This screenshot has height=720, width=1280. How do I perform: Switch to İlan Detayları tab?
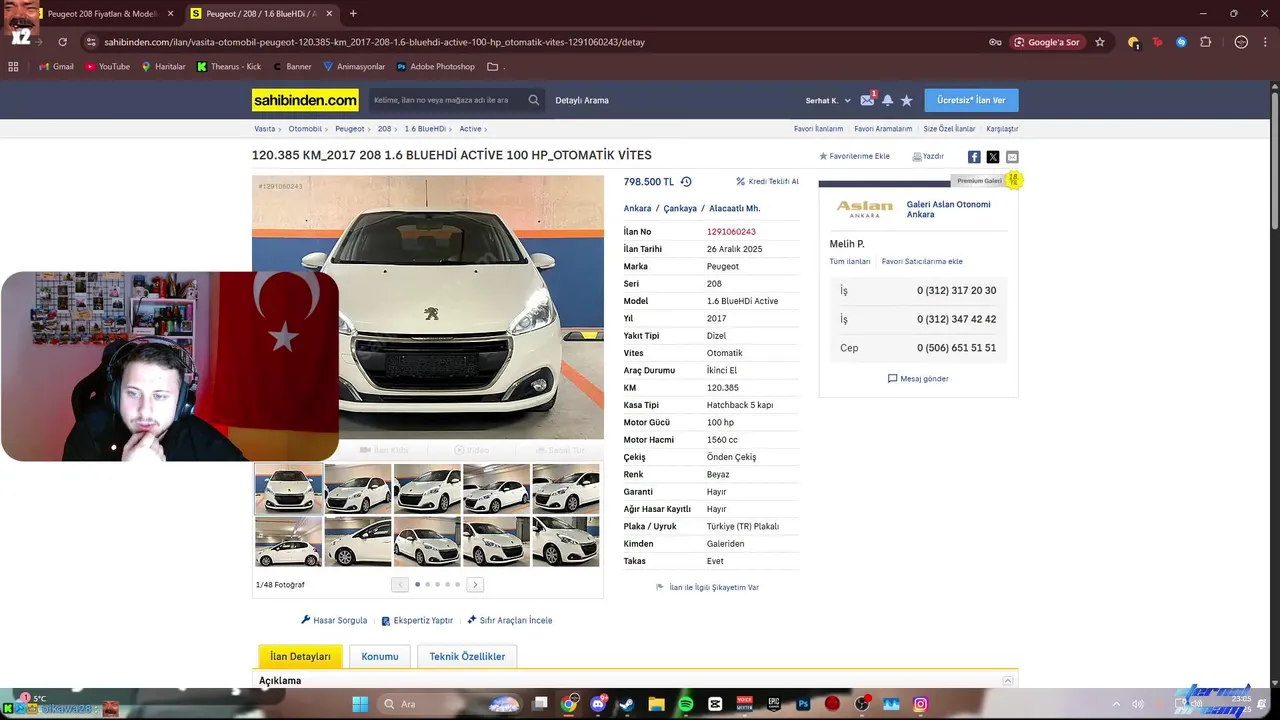(x=300, y=656)
